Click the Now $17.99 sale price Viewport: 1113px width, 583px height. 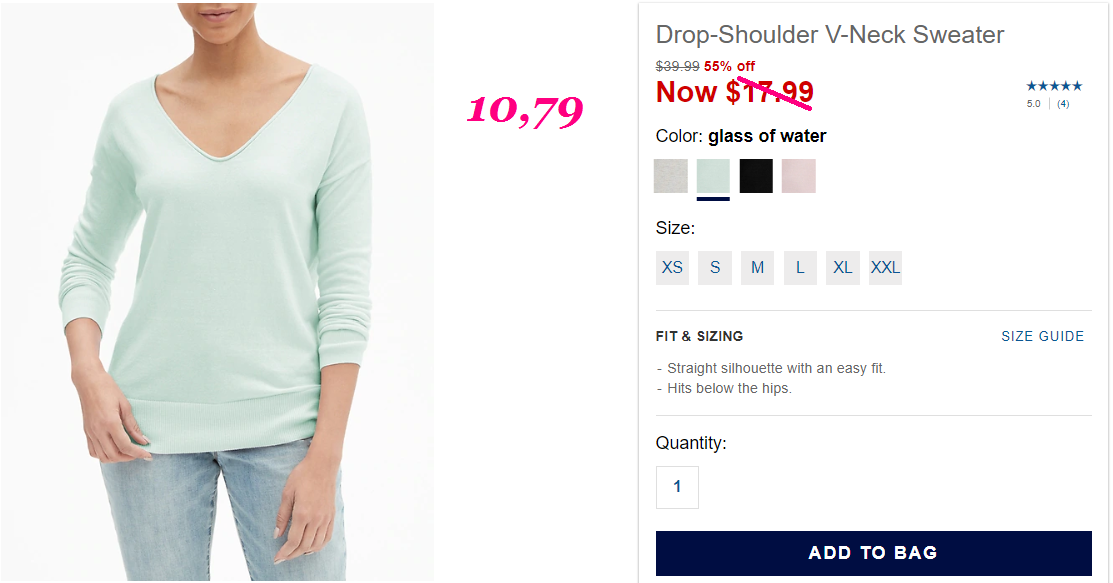pos(735,92)
